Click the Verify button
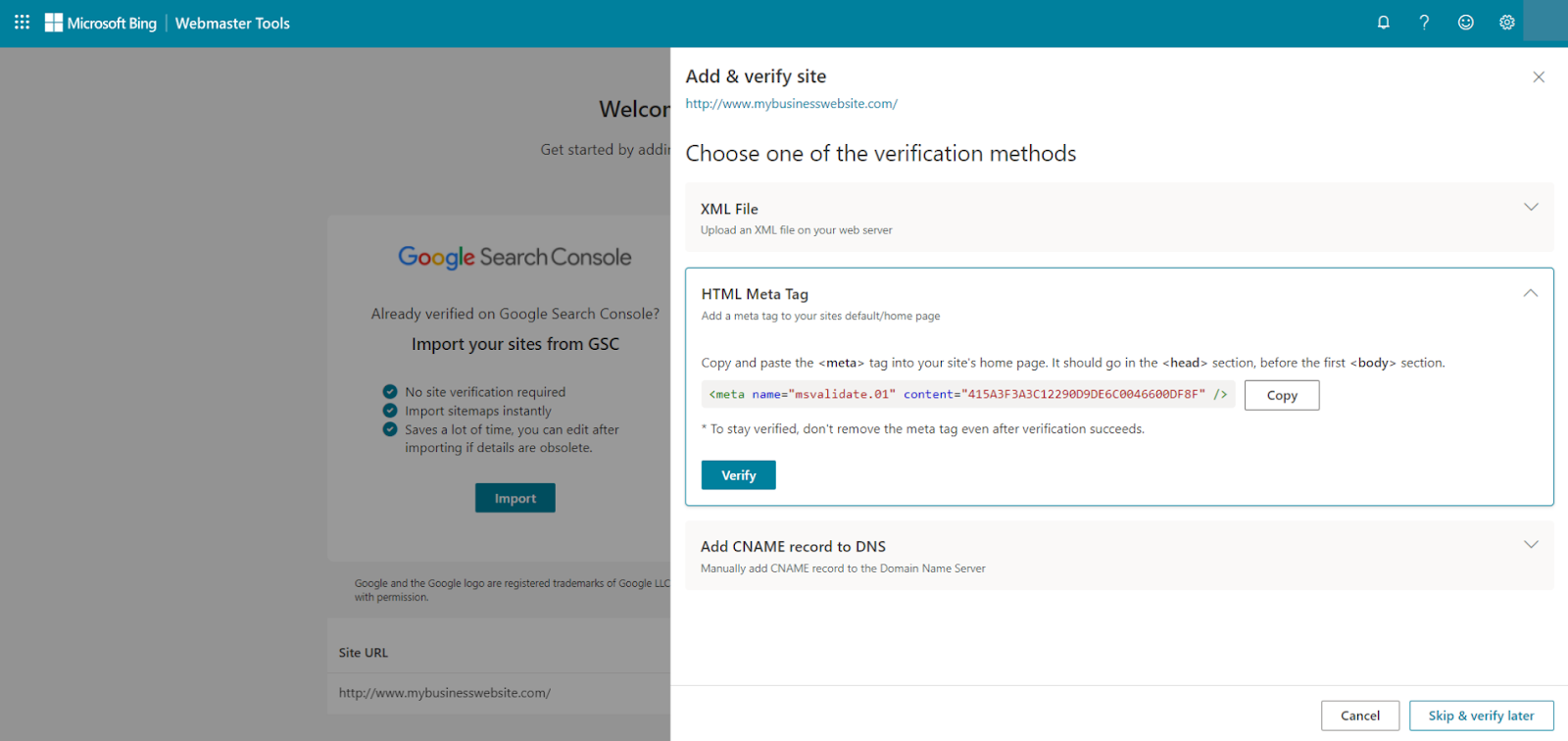This screenshot has width=1568, height=741. point(738,474)
